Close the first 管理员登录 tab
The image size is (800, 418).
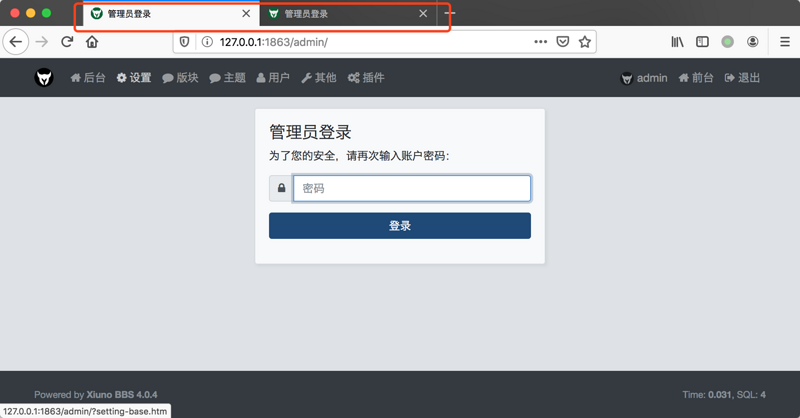pyautogui.click(x=246, y=14)
